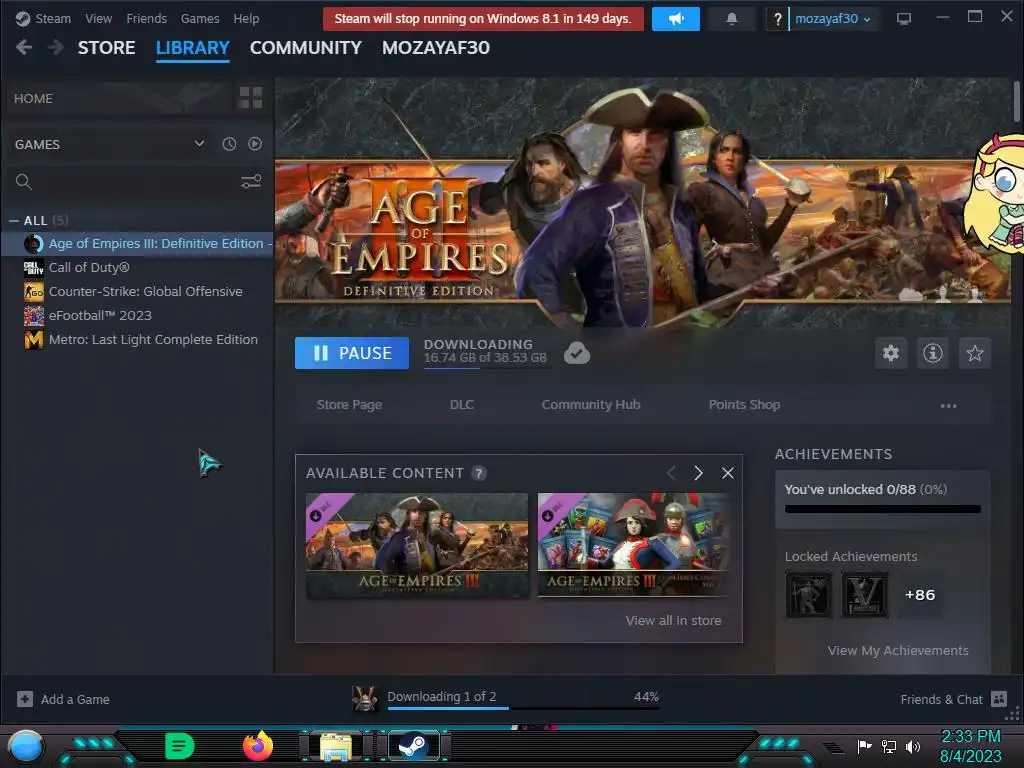Check the cloud sync status icon
The width and height of the screenshot is (1024, 768).
(577, 353)
